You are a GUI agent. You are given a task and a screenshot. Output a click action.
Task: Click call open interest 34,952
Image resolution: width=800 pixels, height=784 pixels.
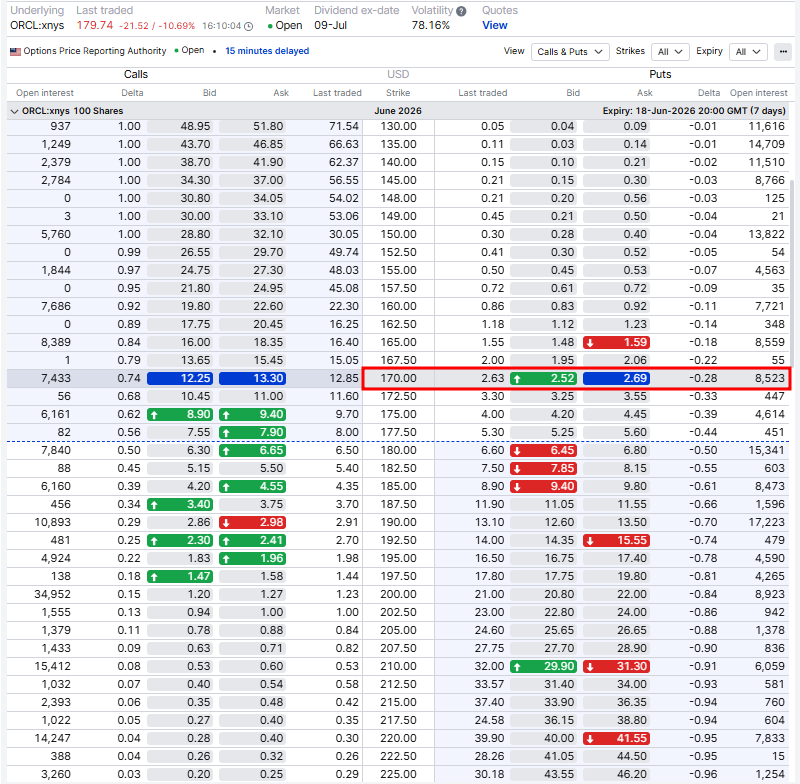[53, 595]
